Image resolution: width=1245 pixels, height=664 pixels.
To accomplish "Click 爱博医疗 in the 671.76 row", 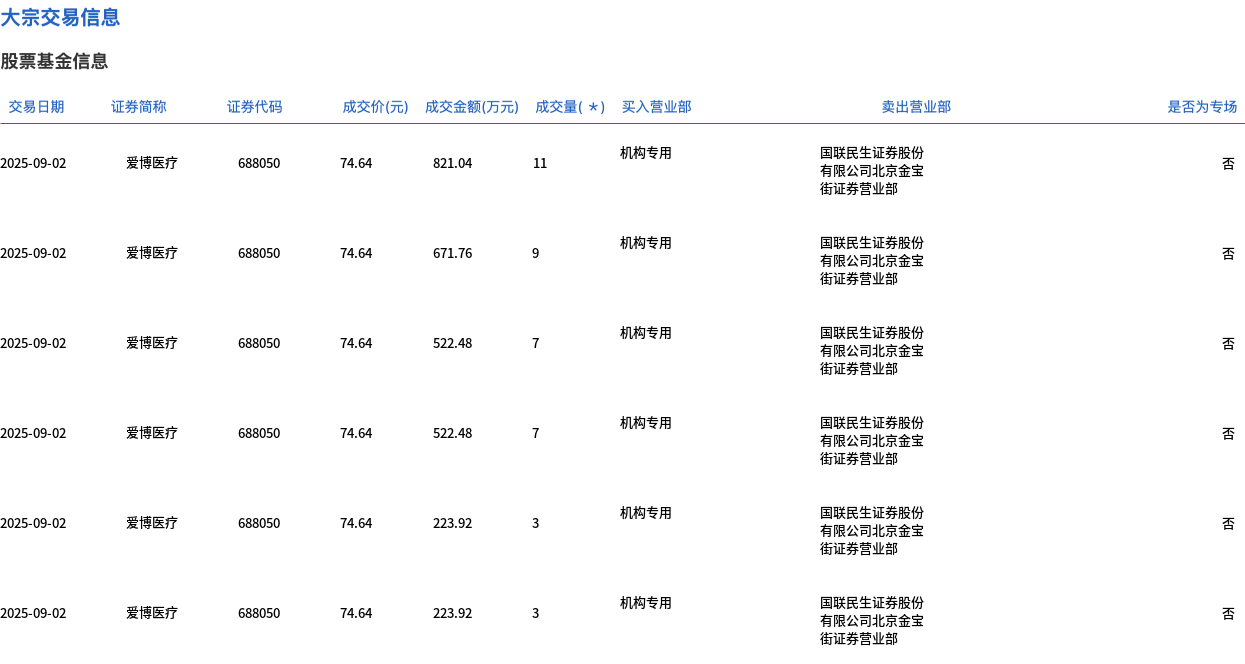I will (x=152, y=253).
